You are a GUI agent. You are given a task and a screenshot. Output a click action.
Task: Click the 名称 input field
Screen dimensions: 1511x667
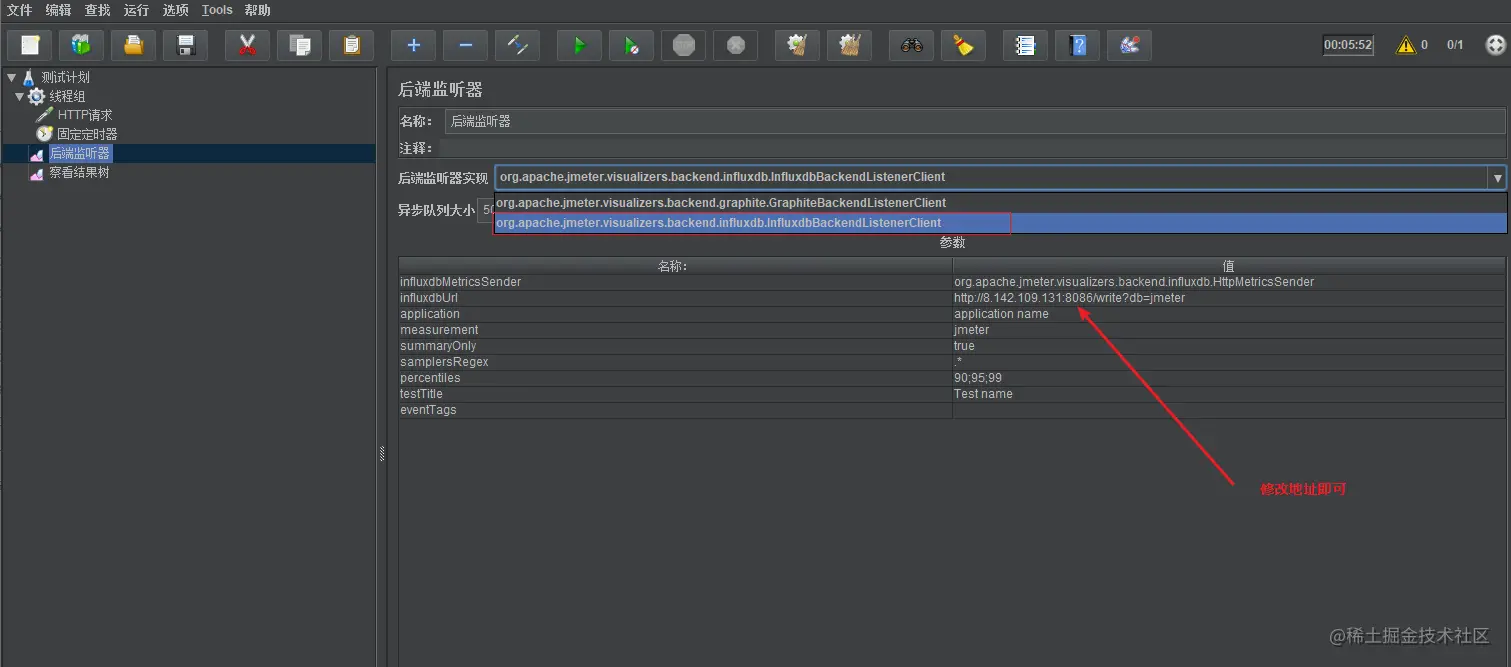pyautogui.click(x=975, y=121)
